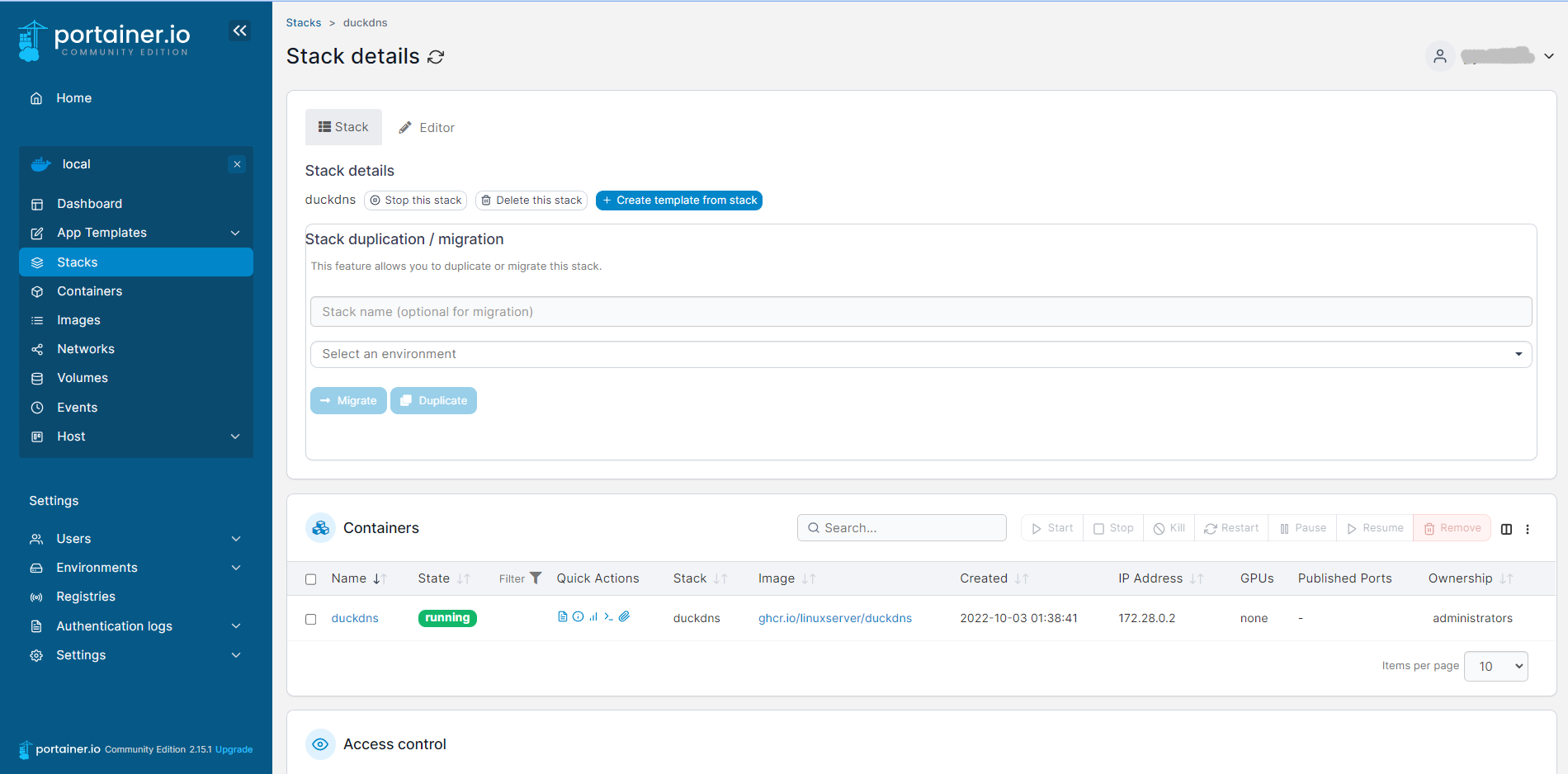The image size is (1568, 774).
Task: Expand the Environments submenu chevron
Action: click(x=236, y=568)
